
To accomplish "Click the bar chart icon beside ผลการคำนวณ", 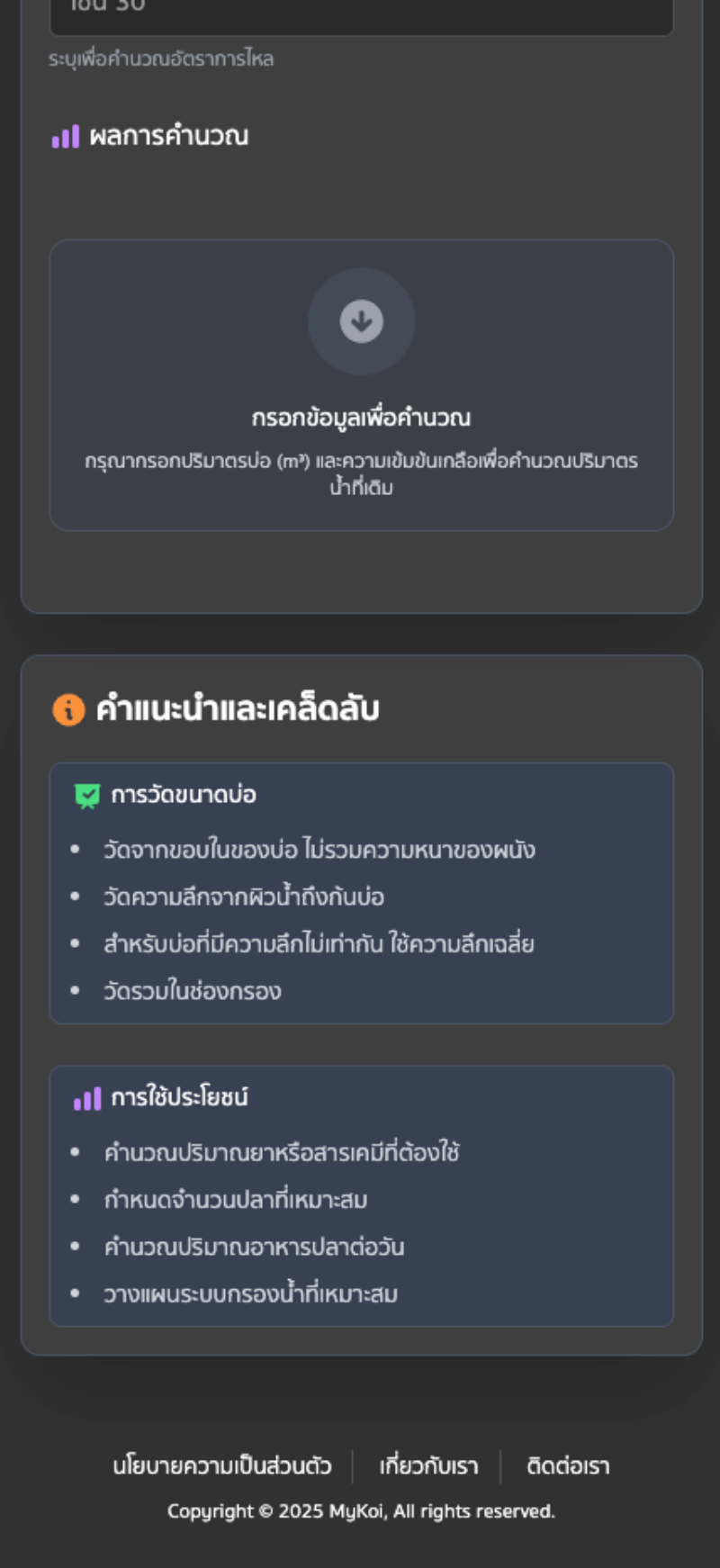I will pos(66,137).
